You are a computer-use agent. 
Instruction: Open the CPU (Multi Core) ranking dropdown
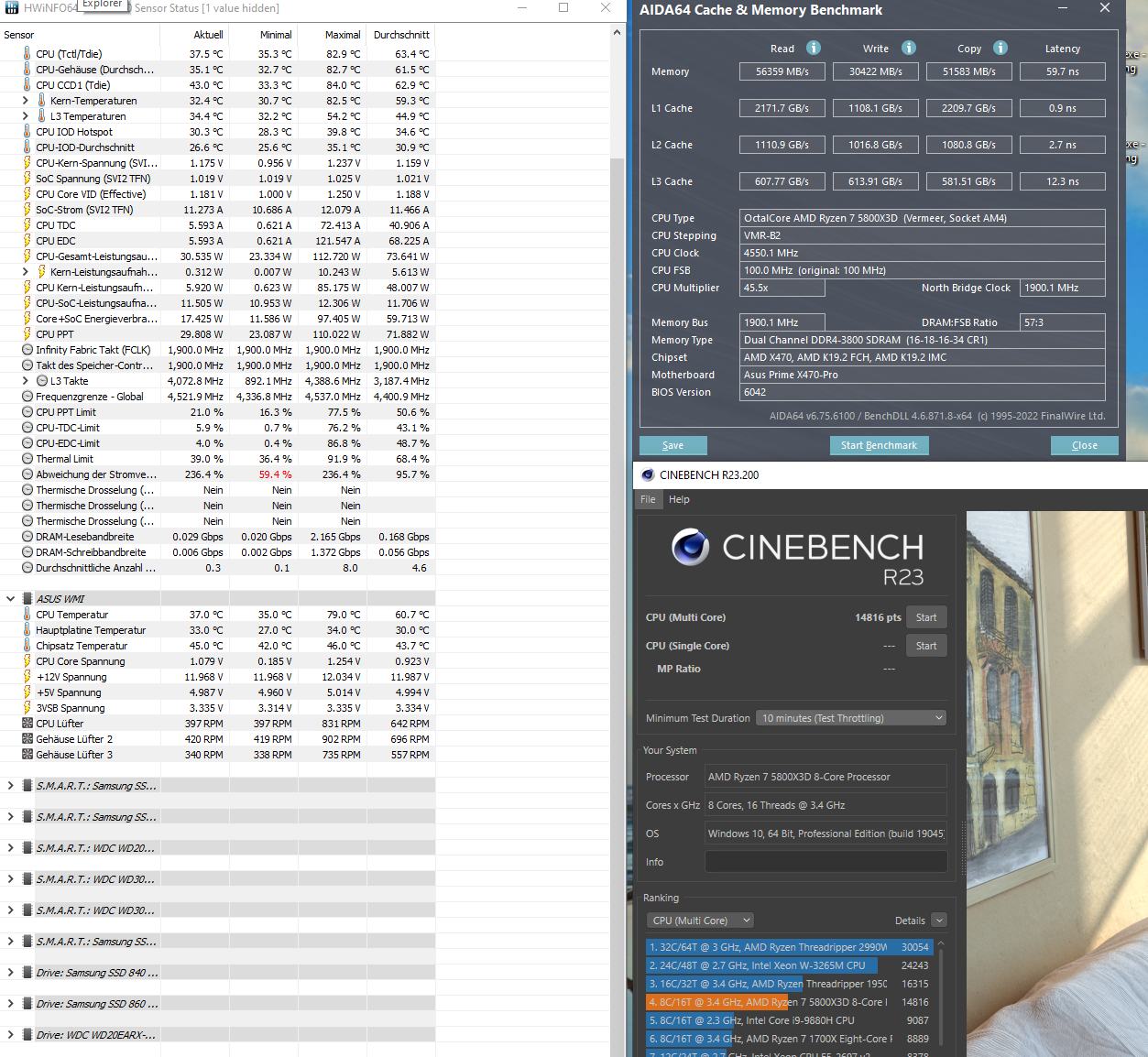click(700, 921)
